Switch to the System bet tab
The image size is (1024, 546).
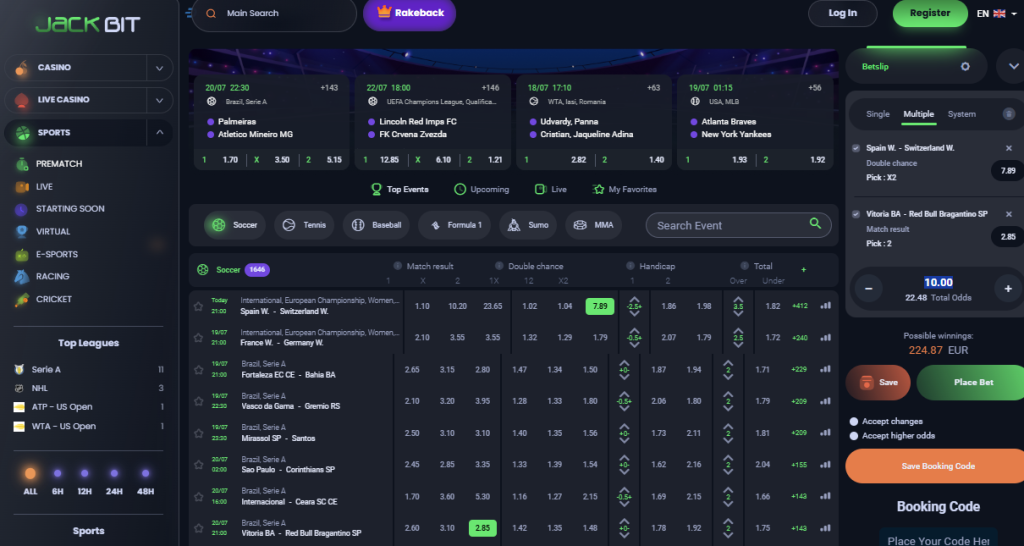tap(961, 114)
